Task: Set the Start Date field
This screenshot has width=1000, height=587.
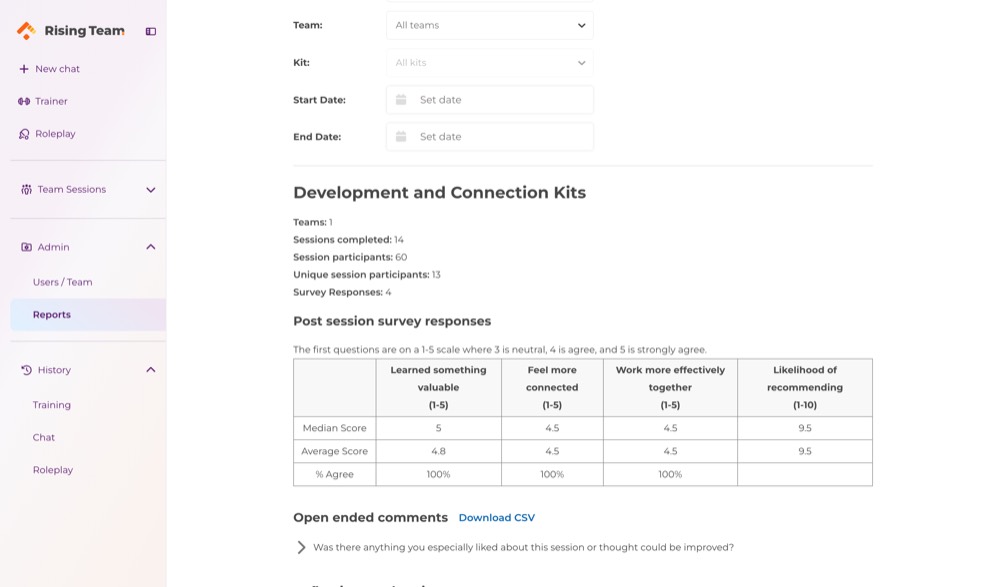Action: (490, 100)
